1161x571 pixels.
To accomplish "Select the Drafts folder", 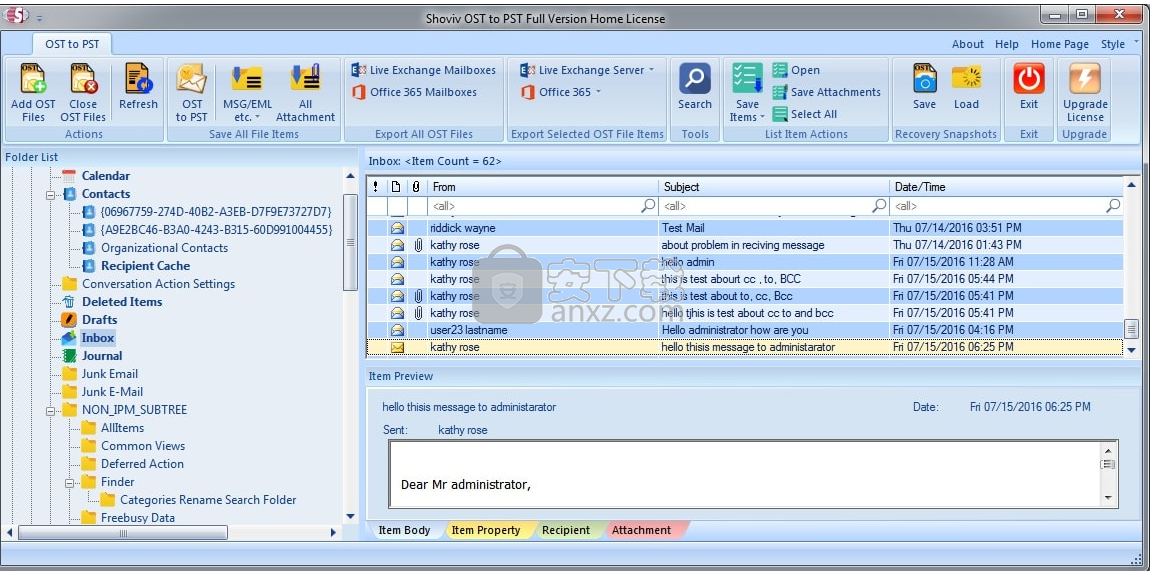I will pyautogui.click(x=99, y=319).
